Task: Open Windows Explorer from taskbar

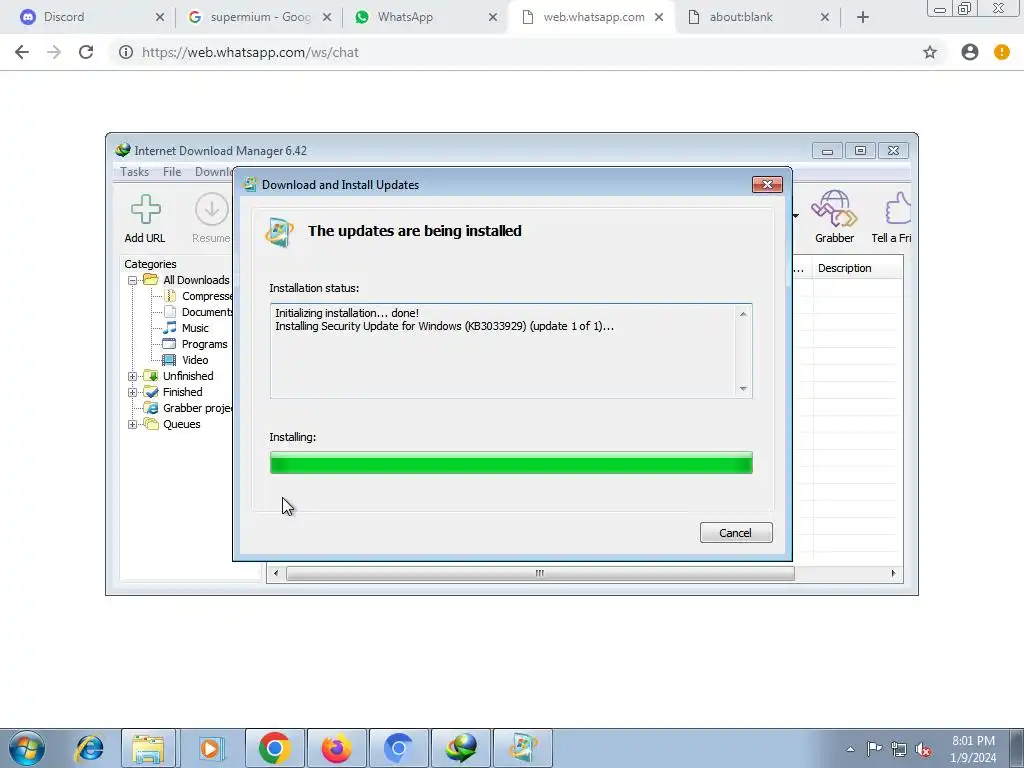Action: click(x=148, y=748)
